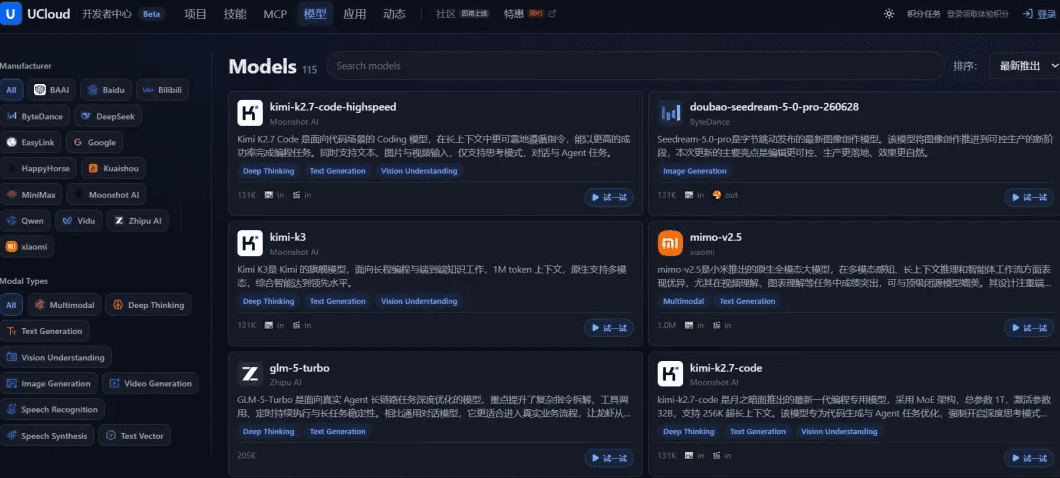Click the kimi-k2.7-code-highspeed model logo

point(250,113)
